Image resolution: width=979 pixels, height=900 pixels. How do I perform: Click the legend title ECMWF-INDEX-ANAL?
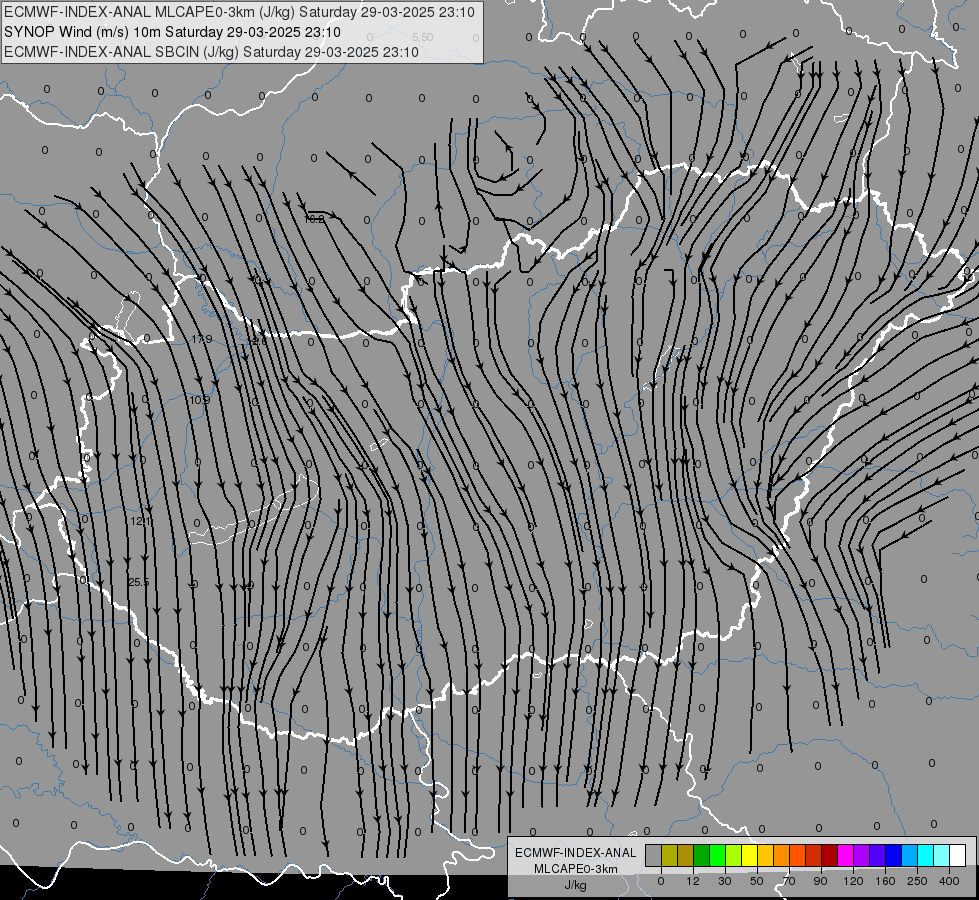[x=575, y=853]
